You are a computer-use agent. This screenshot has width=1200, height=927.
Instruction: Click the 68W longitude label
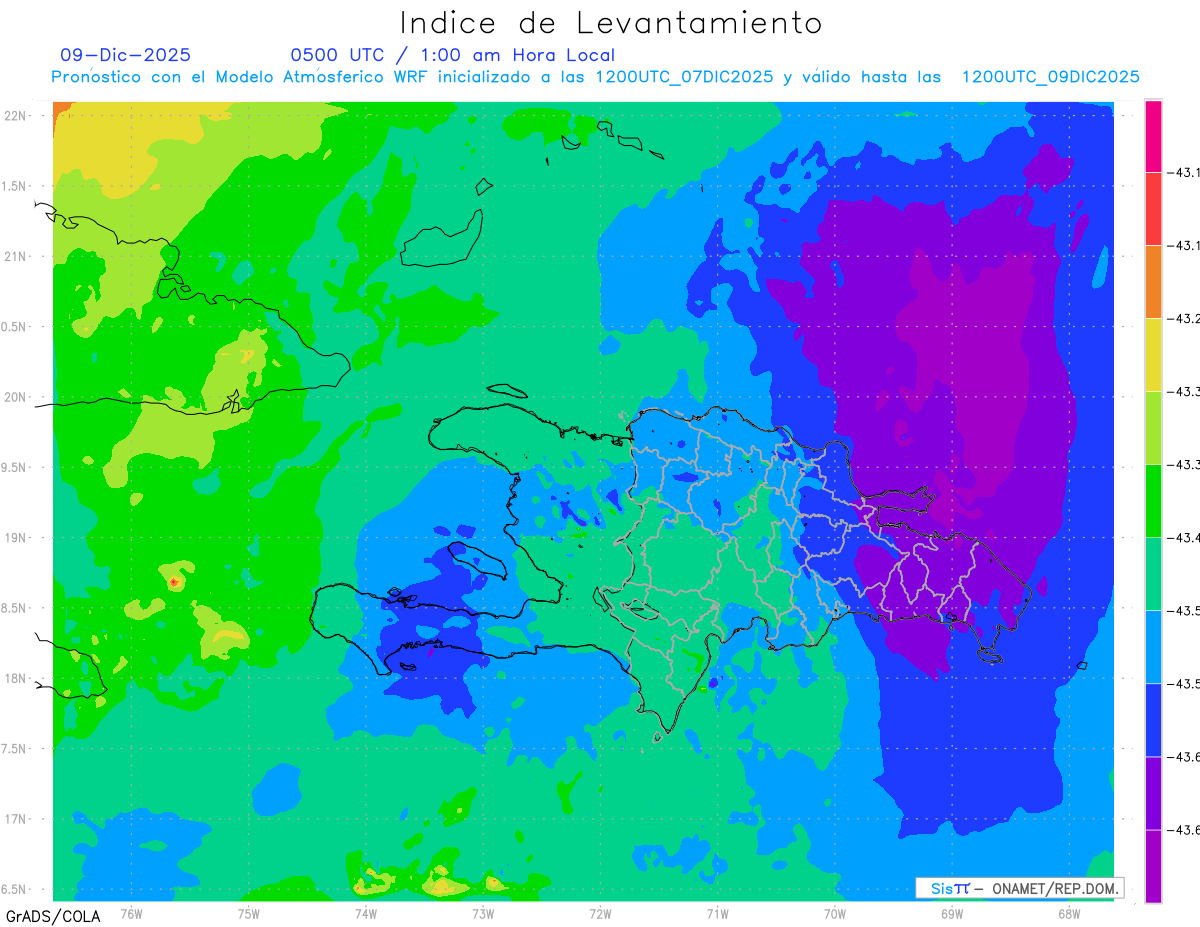pos(1069,912)
